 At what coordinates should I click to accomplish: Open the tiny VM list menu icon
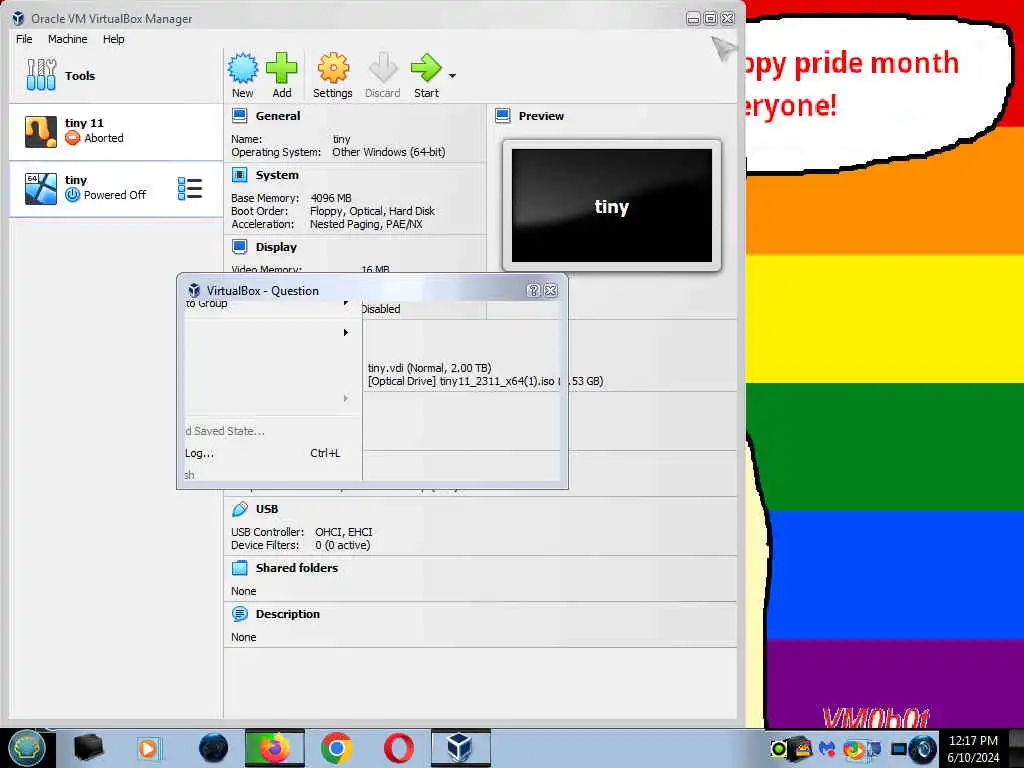point(190,189)
